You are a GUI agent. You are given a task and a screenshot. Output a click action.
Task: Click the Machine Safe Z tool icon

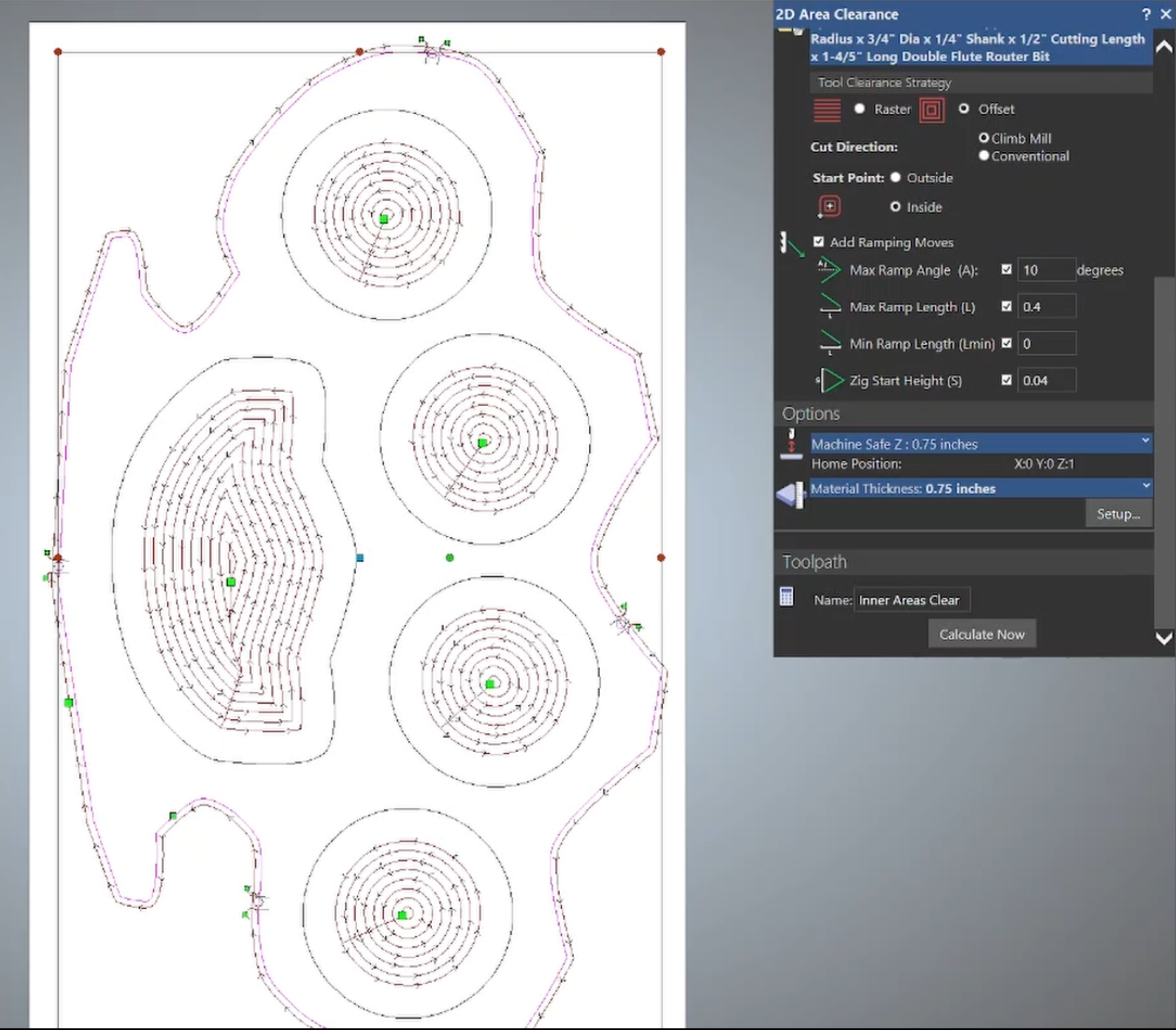(791, 445)
